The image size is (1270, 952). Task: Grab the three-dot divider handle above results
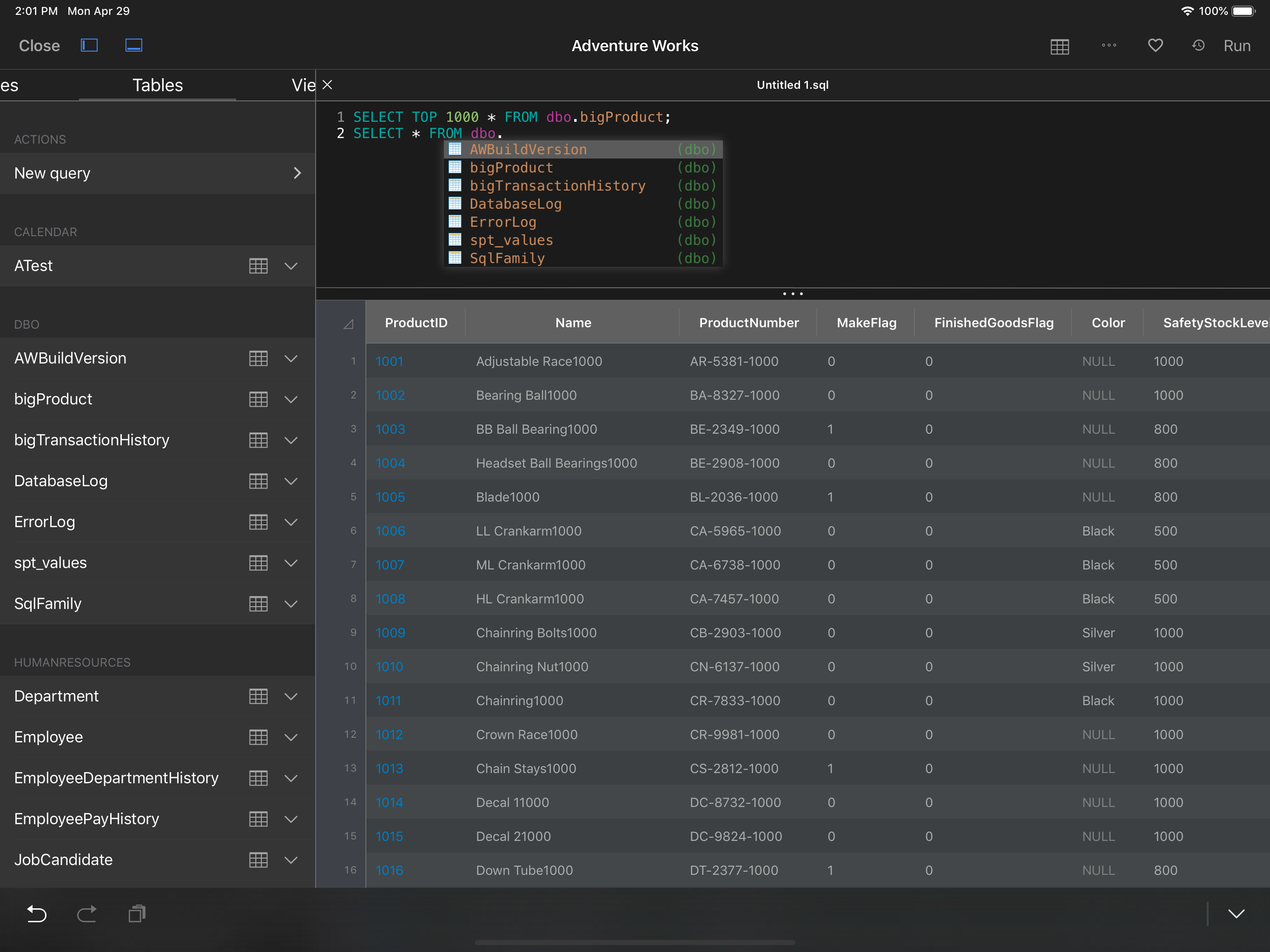(x=792, y=294)
